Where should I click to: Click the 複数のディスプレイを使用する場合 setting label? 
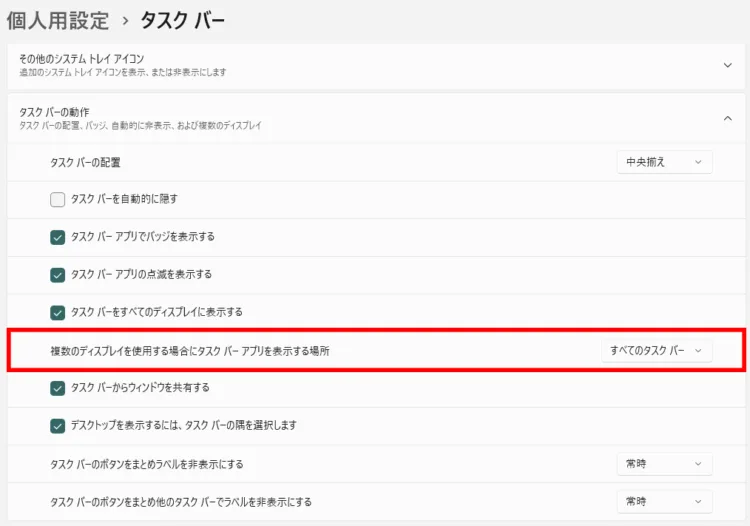[190, 351]
